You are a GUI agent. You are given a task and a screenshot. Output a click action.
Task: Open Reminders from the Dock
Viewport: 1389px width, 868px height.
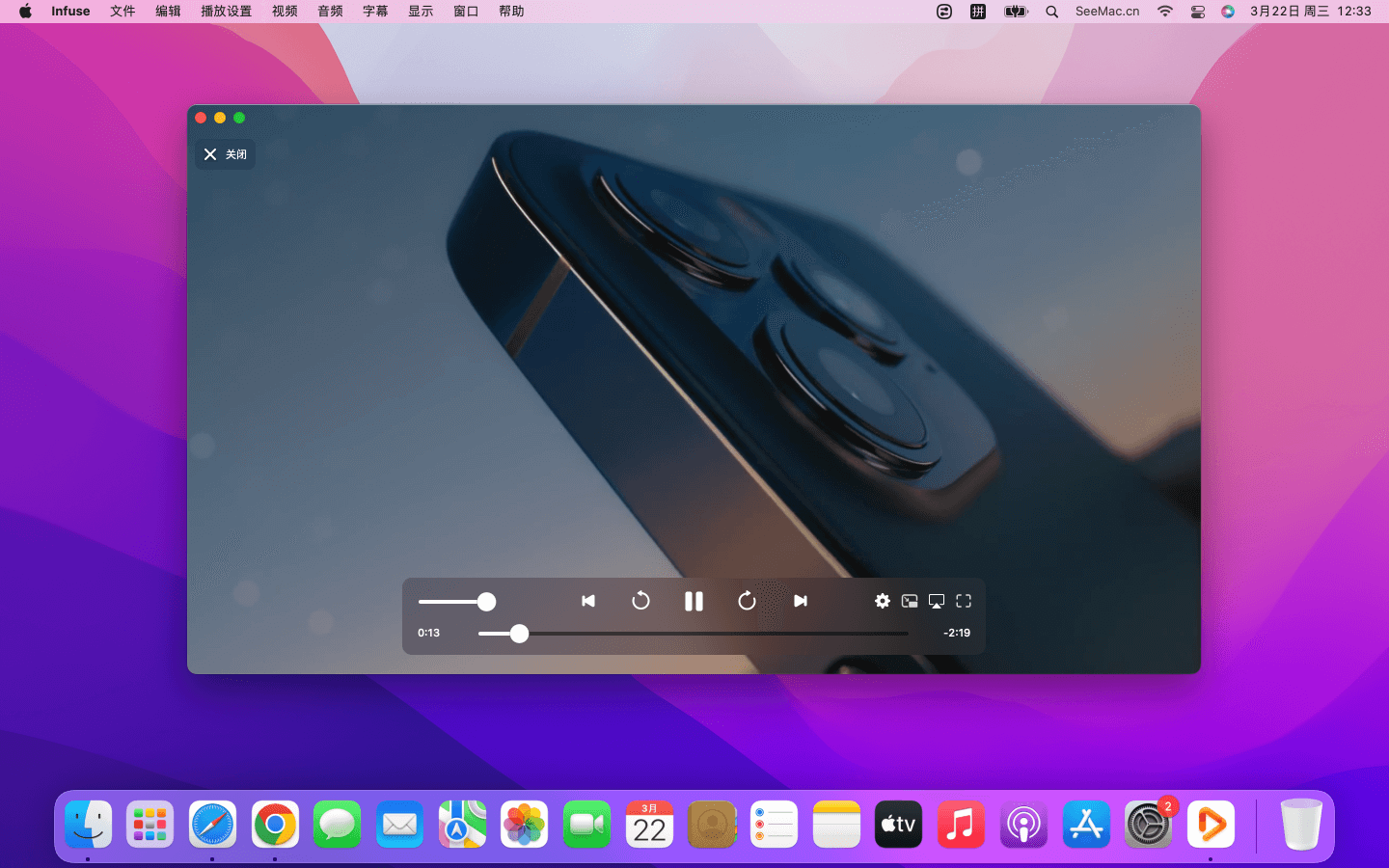774,825
